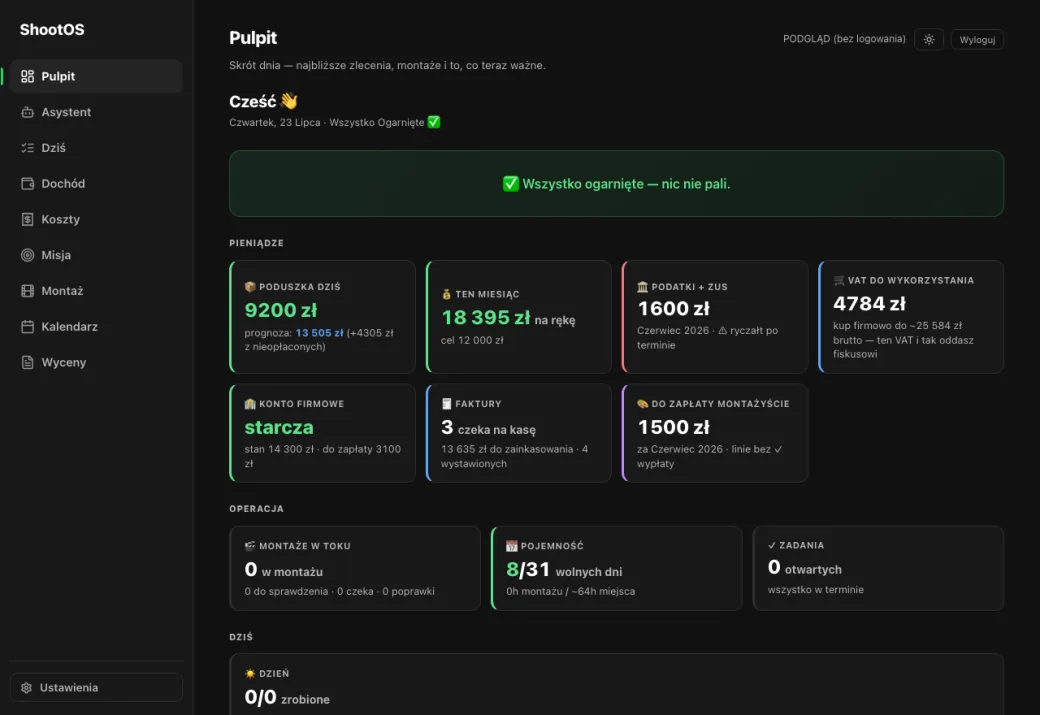Go to the Dziś page

96,148
